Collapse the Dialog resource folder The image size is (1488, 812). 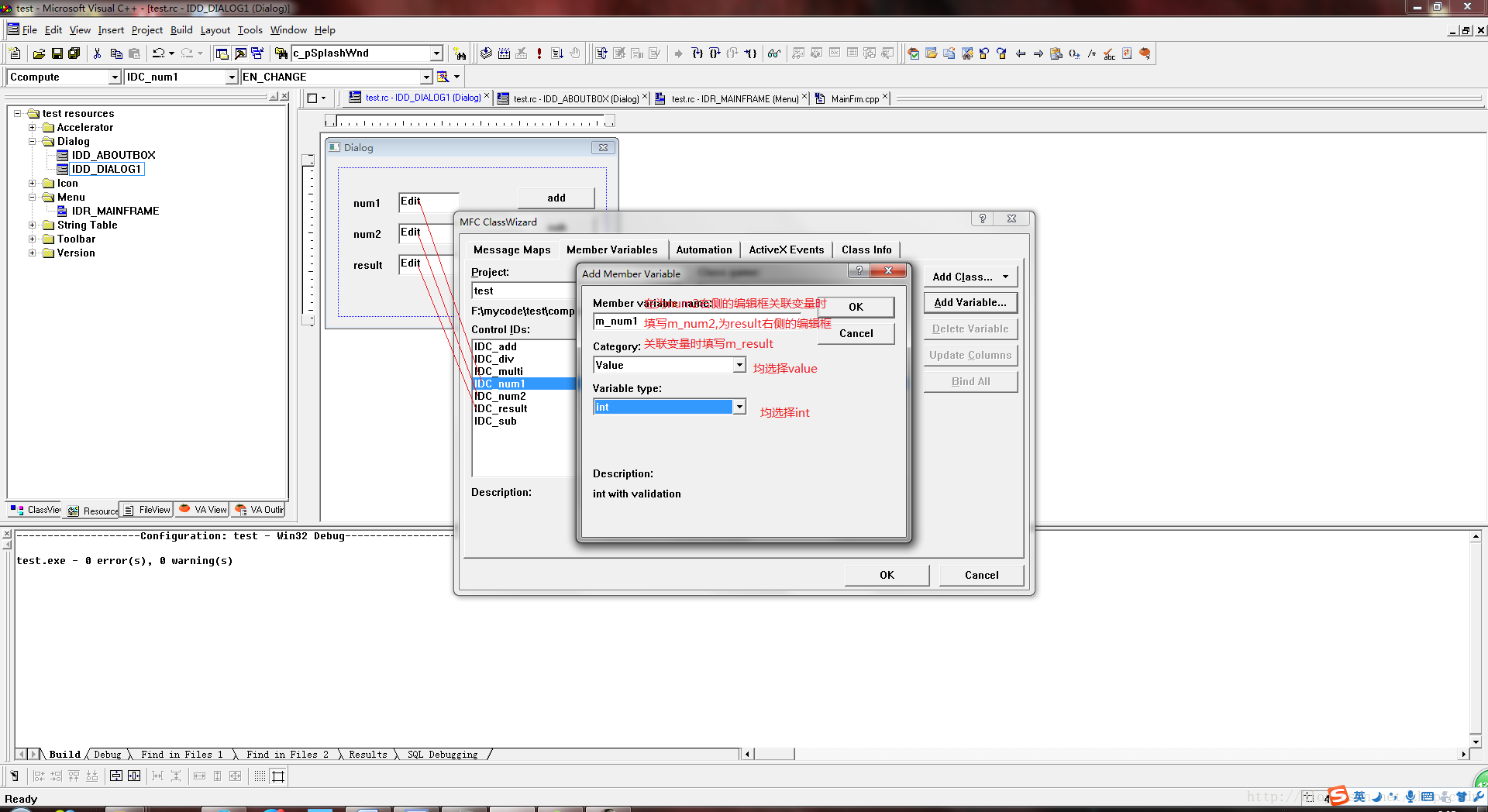click(x=33, y=141)
